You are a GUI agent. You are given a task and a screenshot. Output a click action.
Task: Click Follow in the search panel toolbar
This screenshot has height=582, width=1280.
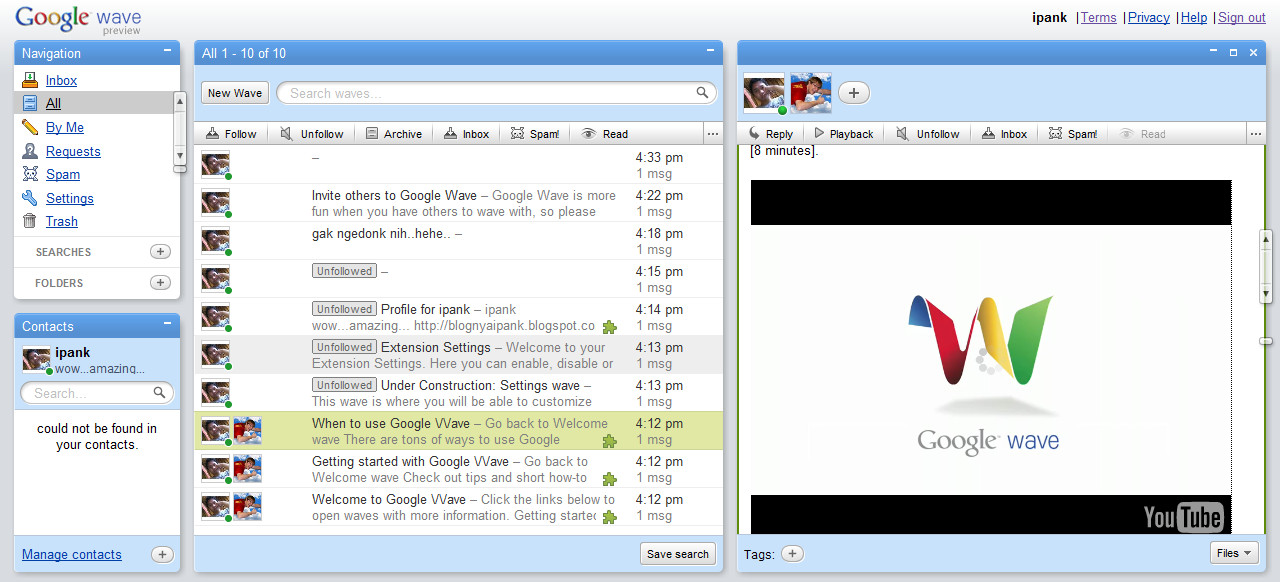[x=231, y=134]
